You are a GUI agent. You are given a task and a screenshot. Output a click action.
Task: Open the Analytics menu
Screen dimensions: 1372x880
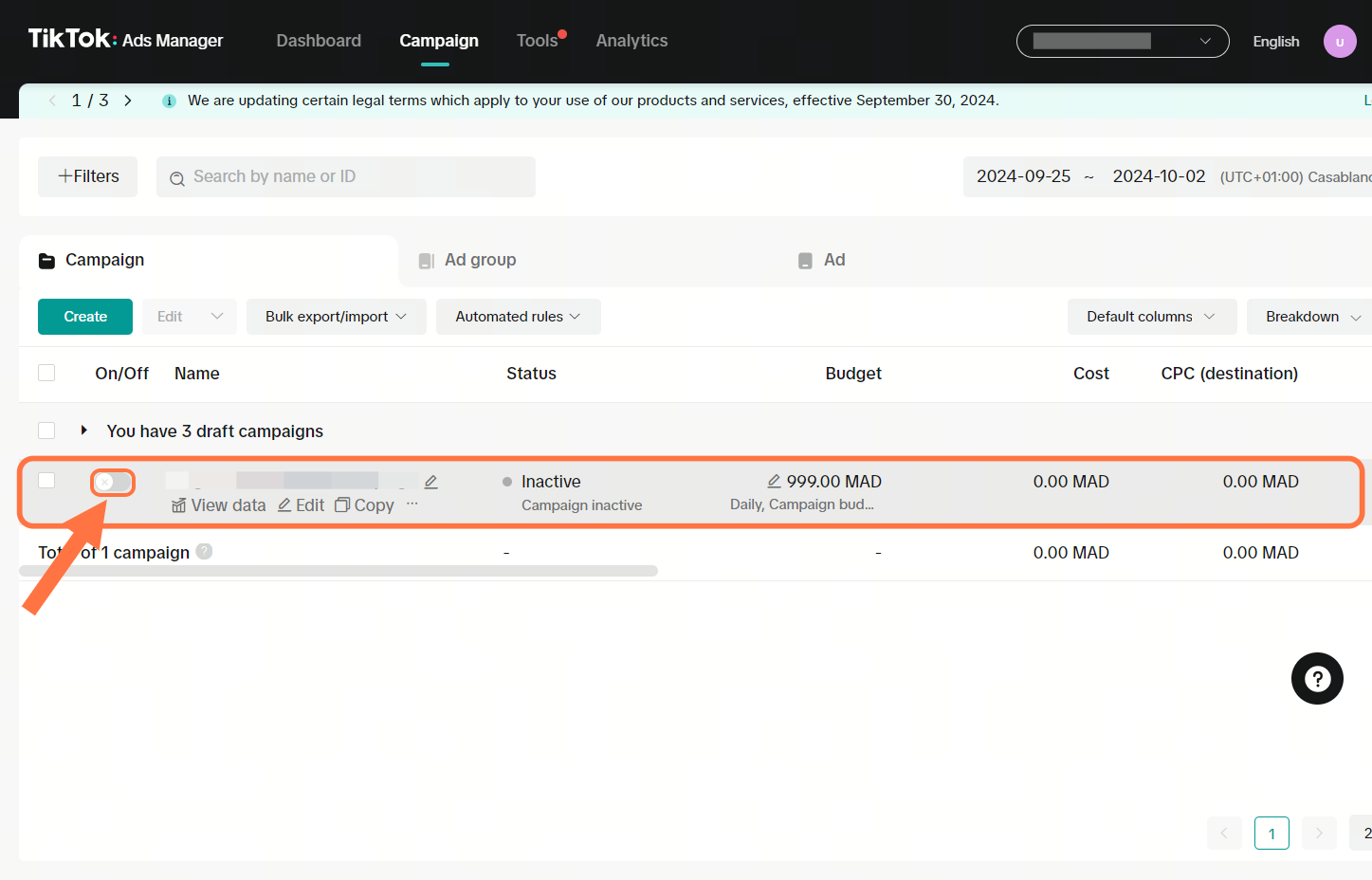tap(631, 41)
